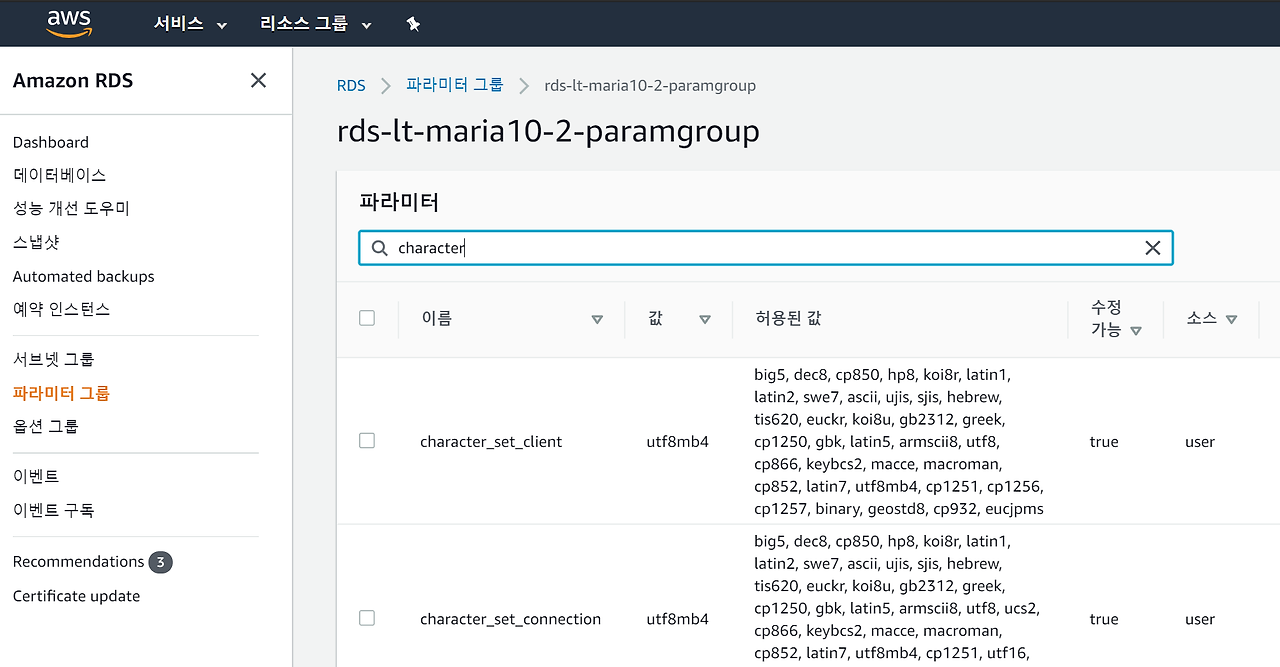Click the search magnifier icon
1280x667 pixels.
(379, 248)
